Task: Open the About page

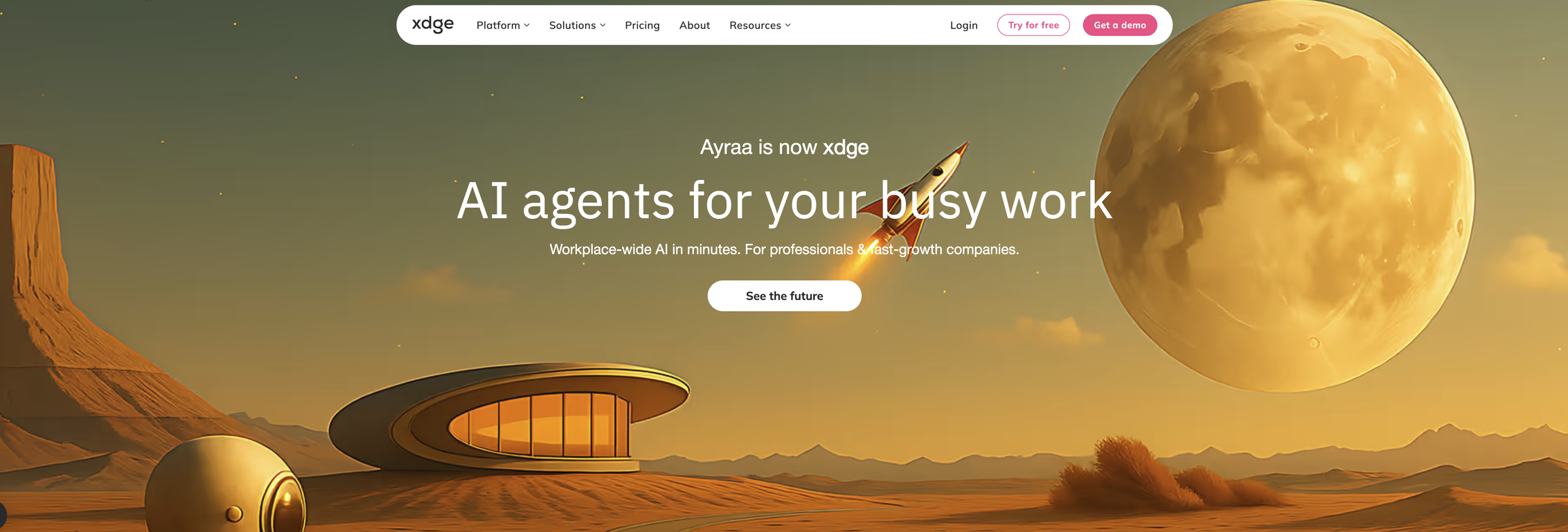Action: [695, 25]
